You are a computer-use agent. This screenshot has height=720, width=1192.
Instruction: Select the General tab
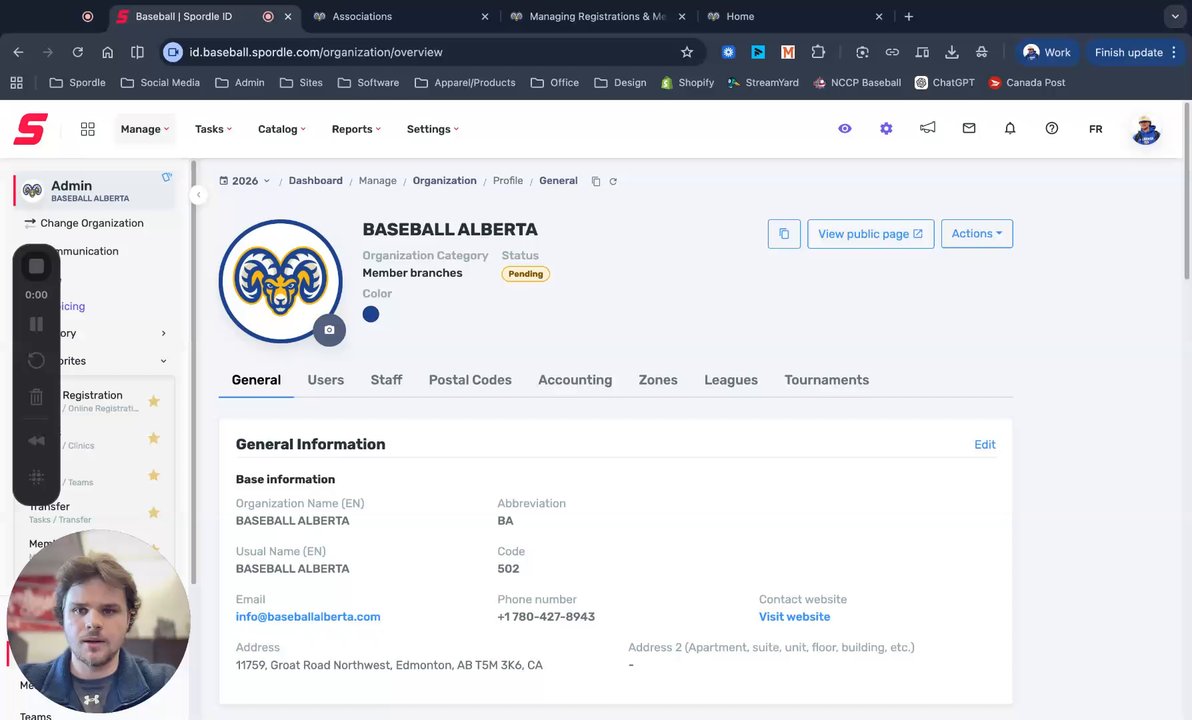(x=256, y=380)
